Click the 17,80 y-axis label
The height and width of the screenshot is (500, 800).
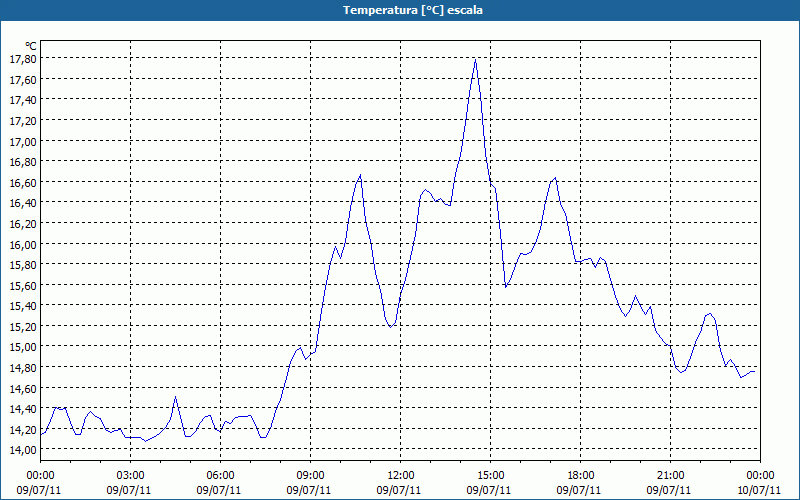[x=23, y=59]
